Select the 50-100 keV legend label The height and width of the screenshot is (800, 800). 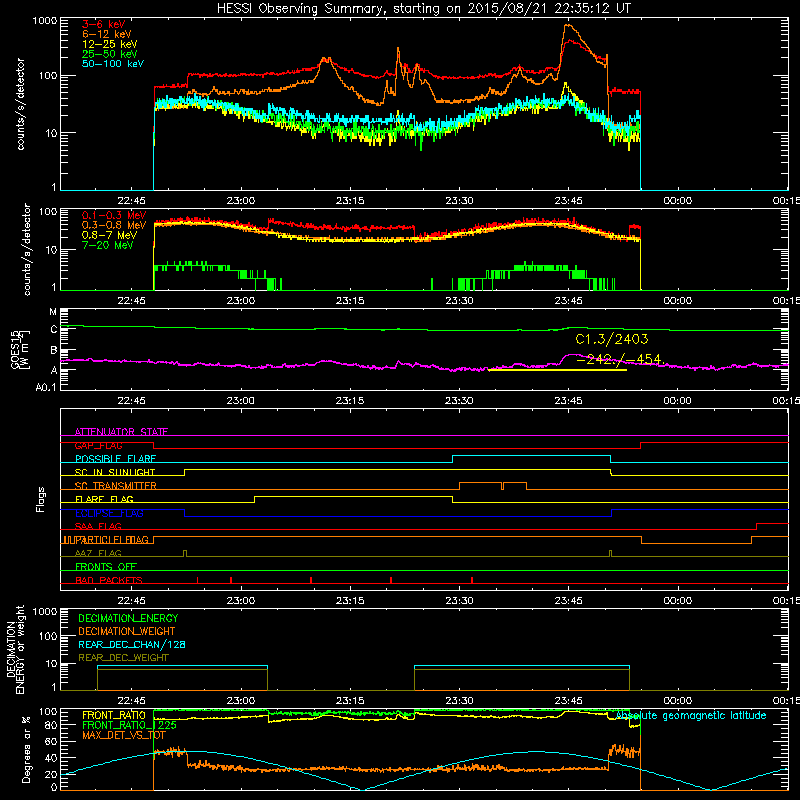113,64
